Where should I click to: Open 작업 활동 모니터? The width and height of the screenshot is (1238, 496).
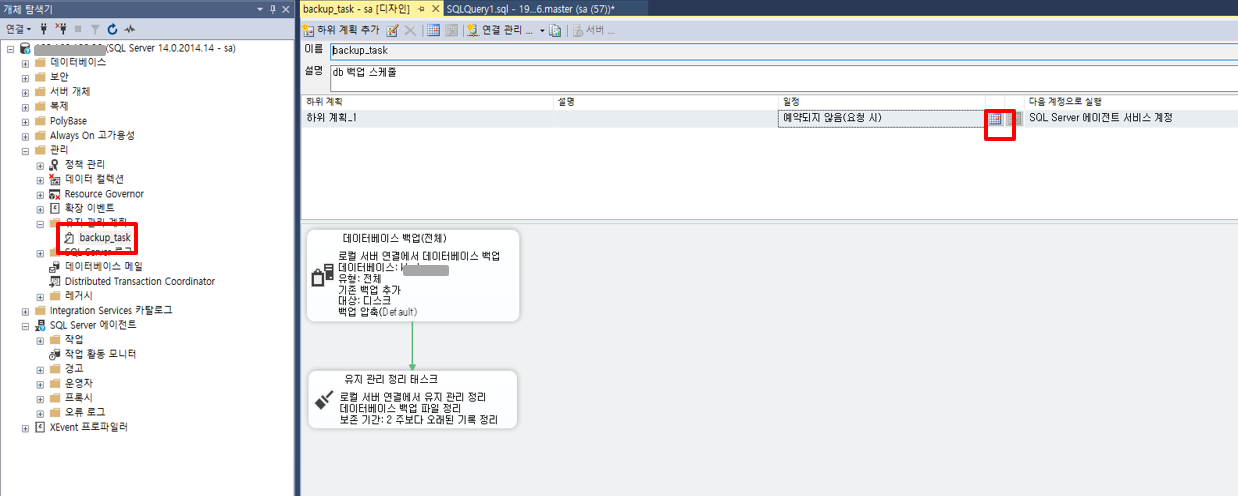[x=100, y=354]
